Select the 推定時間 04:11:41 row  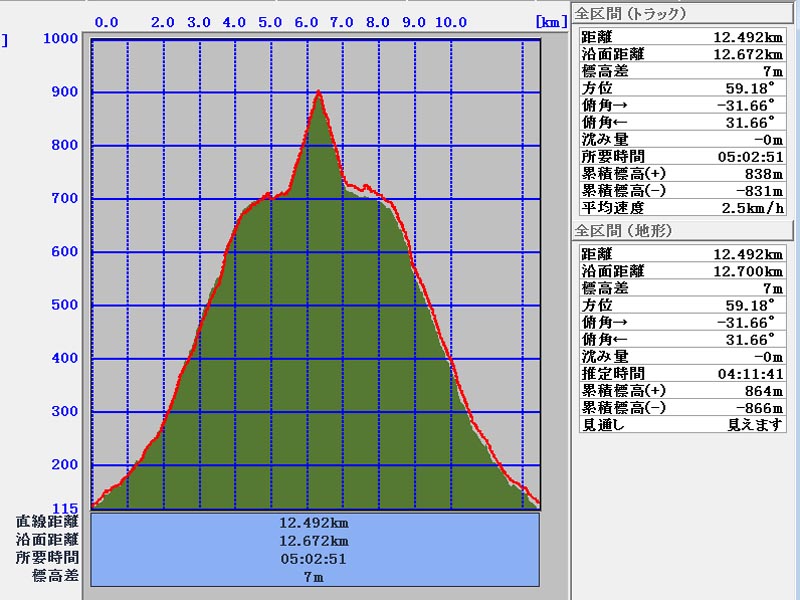click(x=682, y=373)
